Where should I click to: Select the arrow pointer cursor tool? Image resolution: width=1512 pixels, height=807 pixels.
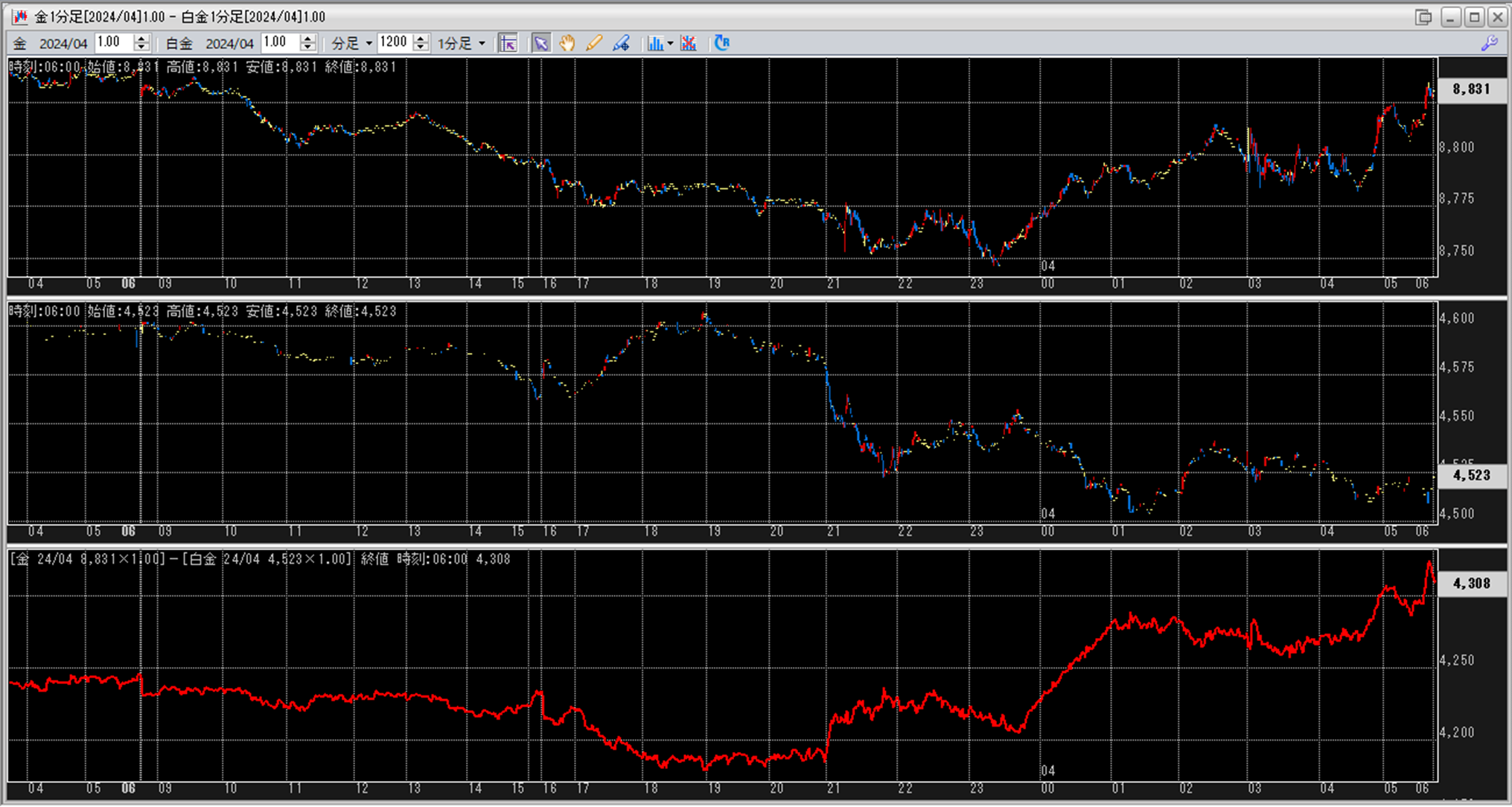(540, 43)
